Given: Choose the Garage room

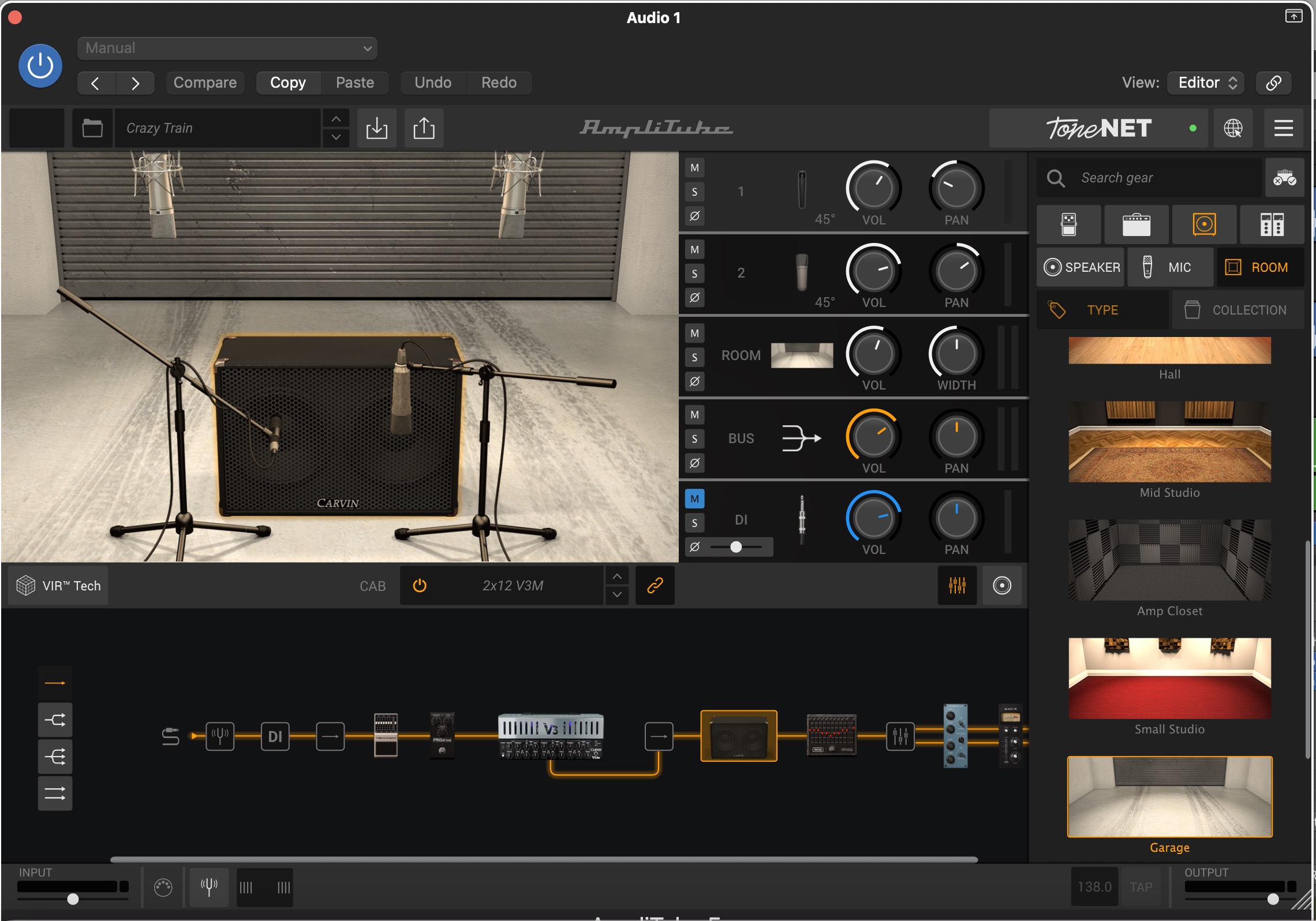Looking at the screenshot, I should click(1169, 797).
